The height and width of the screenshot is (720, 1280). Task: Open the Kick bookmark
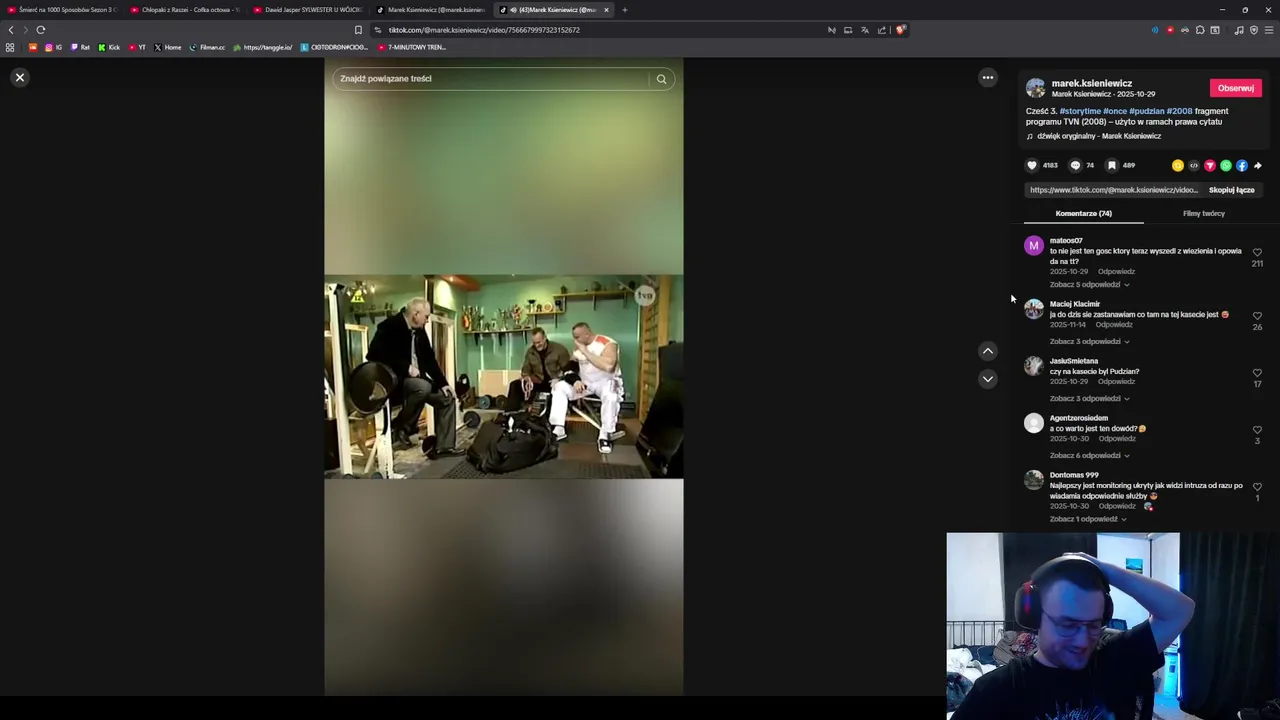[109, 47]
